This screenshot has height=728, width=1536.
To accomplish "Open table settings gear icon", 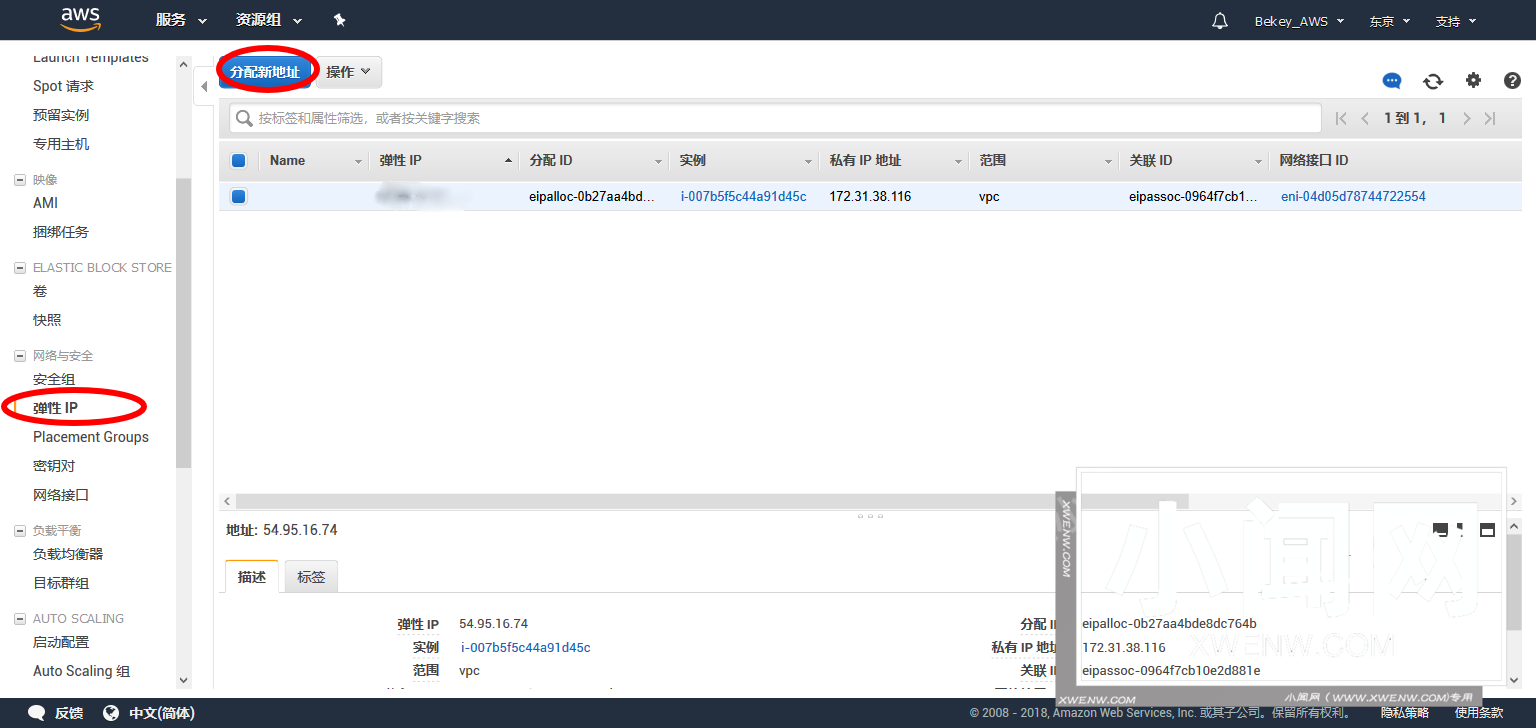I will [1473, 80].
